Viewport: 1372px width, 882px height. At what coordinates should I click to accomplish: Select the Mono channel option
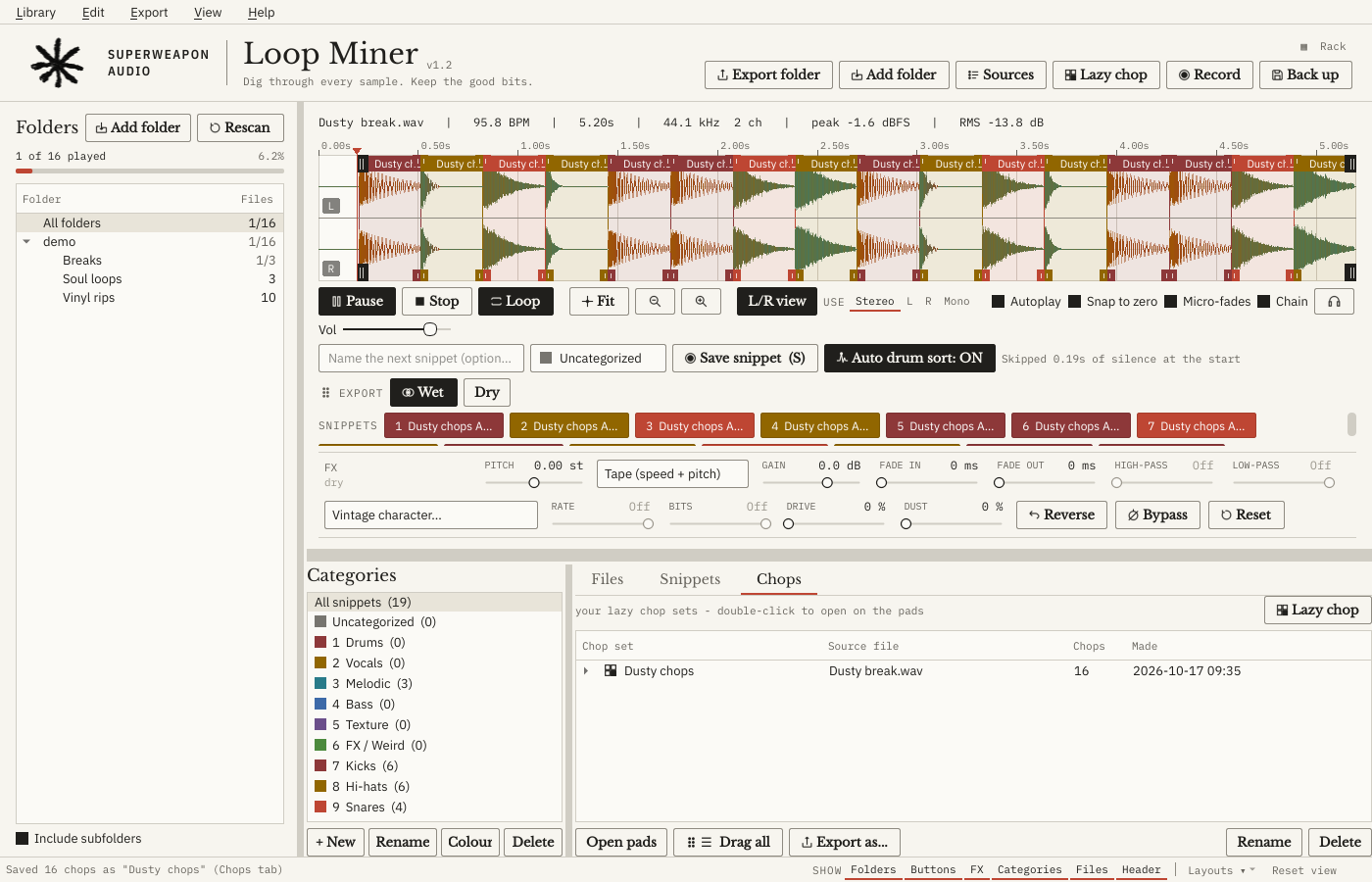tap(956, 302)
